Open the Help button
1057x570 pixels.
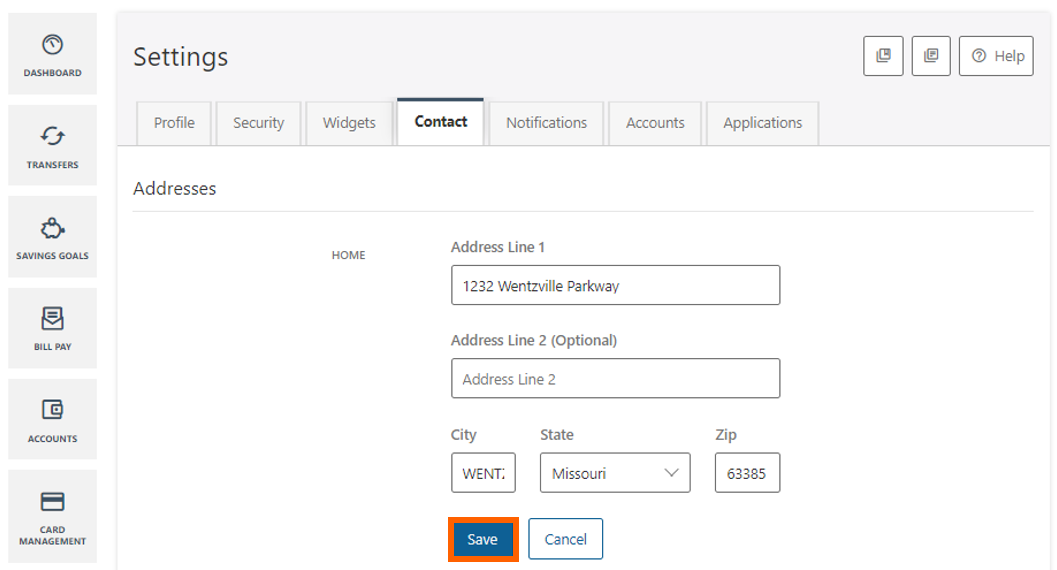[996, 56]
